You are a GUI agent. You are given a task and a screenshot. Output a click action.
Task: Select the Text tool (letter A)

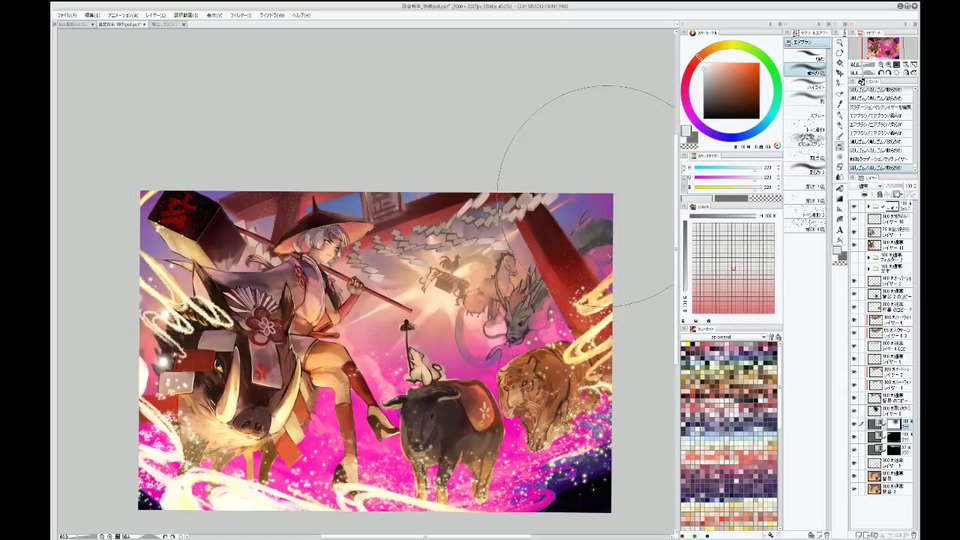pyautogui.click(x=839, y=230)
